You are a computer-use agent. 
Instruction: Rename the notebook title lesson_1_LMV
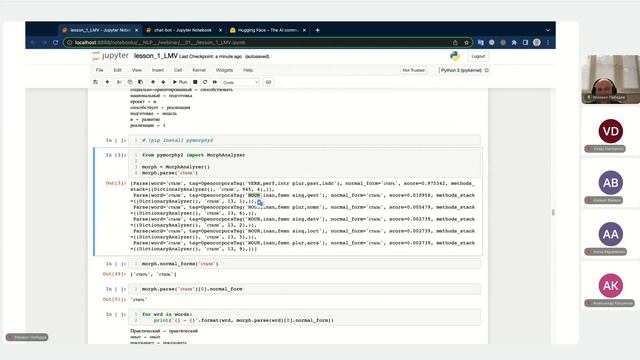156,56
